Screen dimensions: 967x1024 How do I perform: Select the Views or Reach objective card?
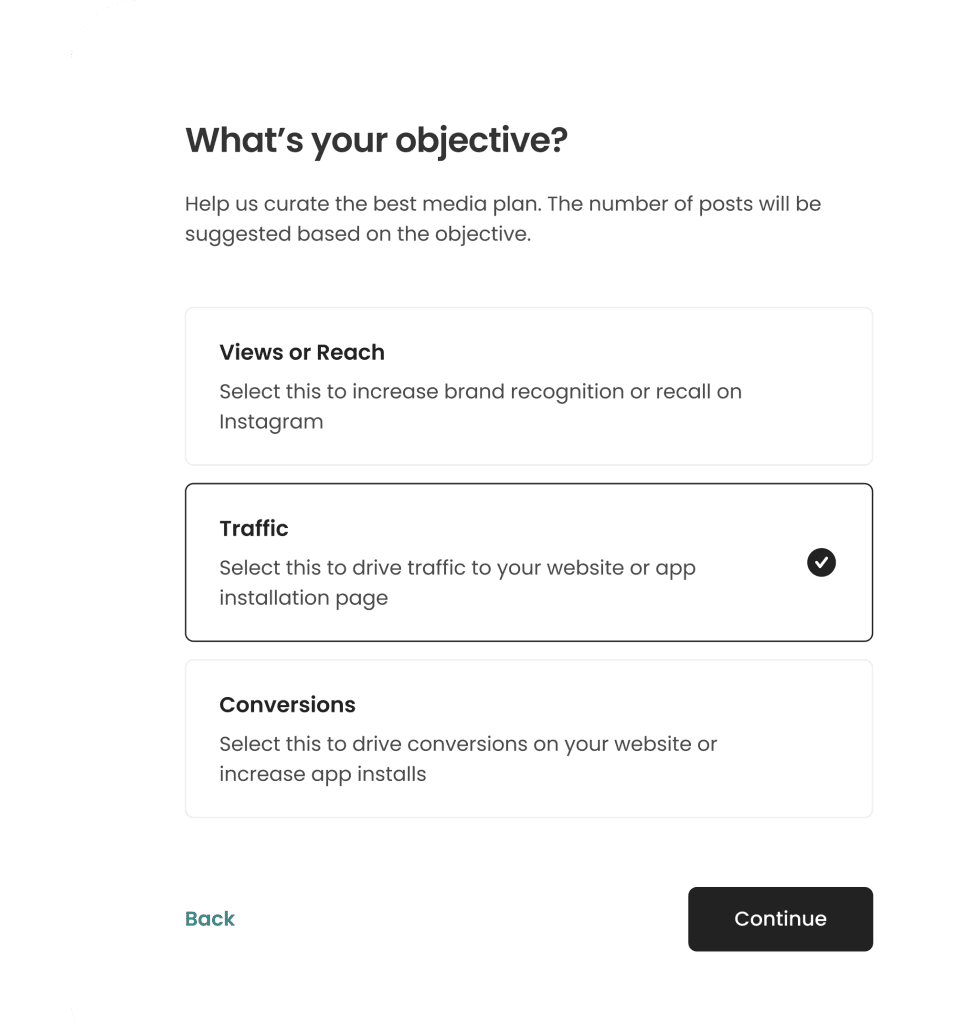[x=528, y=386]
